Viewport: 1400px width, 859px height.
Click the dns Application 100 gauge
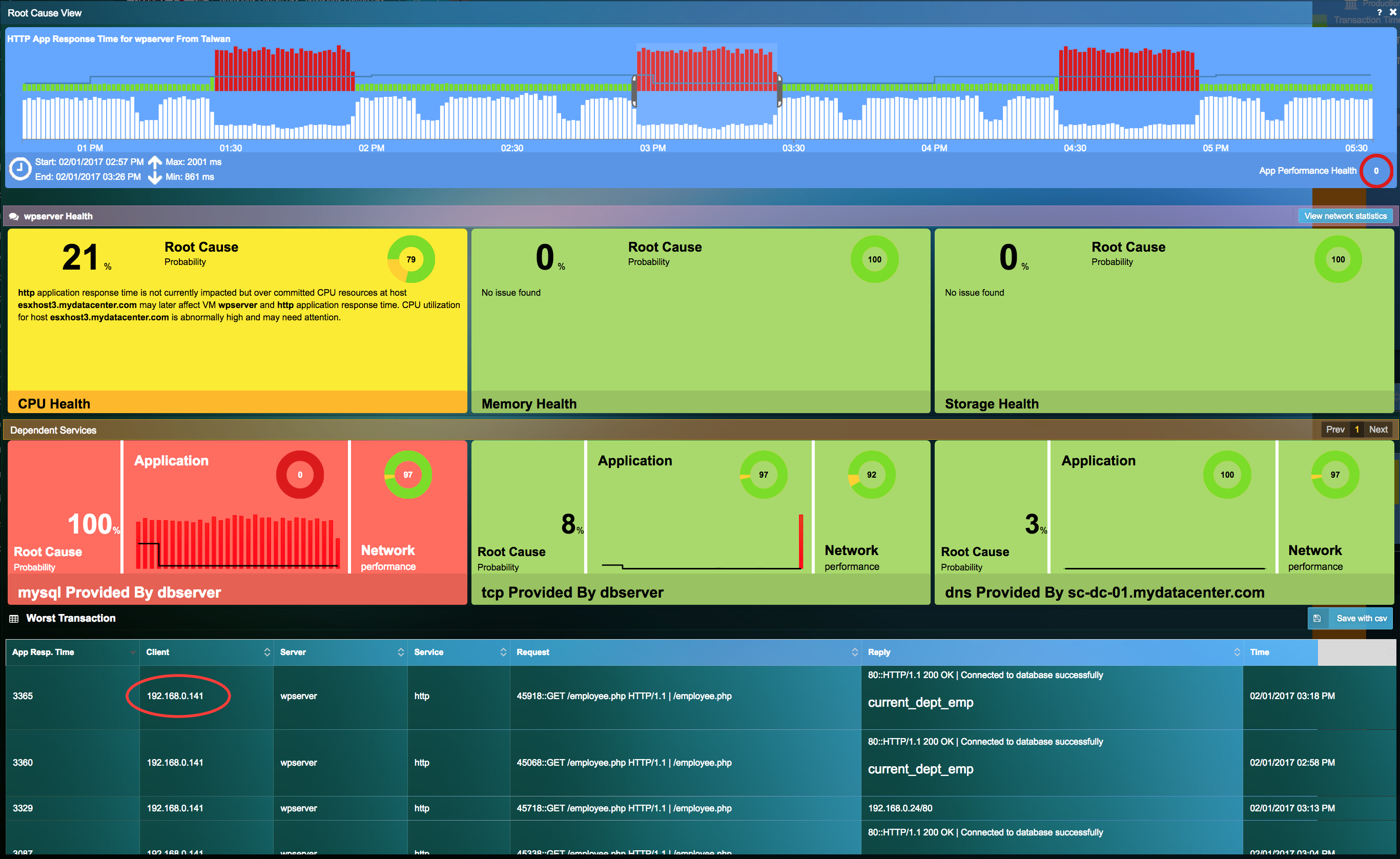(x=1227, y=475)
